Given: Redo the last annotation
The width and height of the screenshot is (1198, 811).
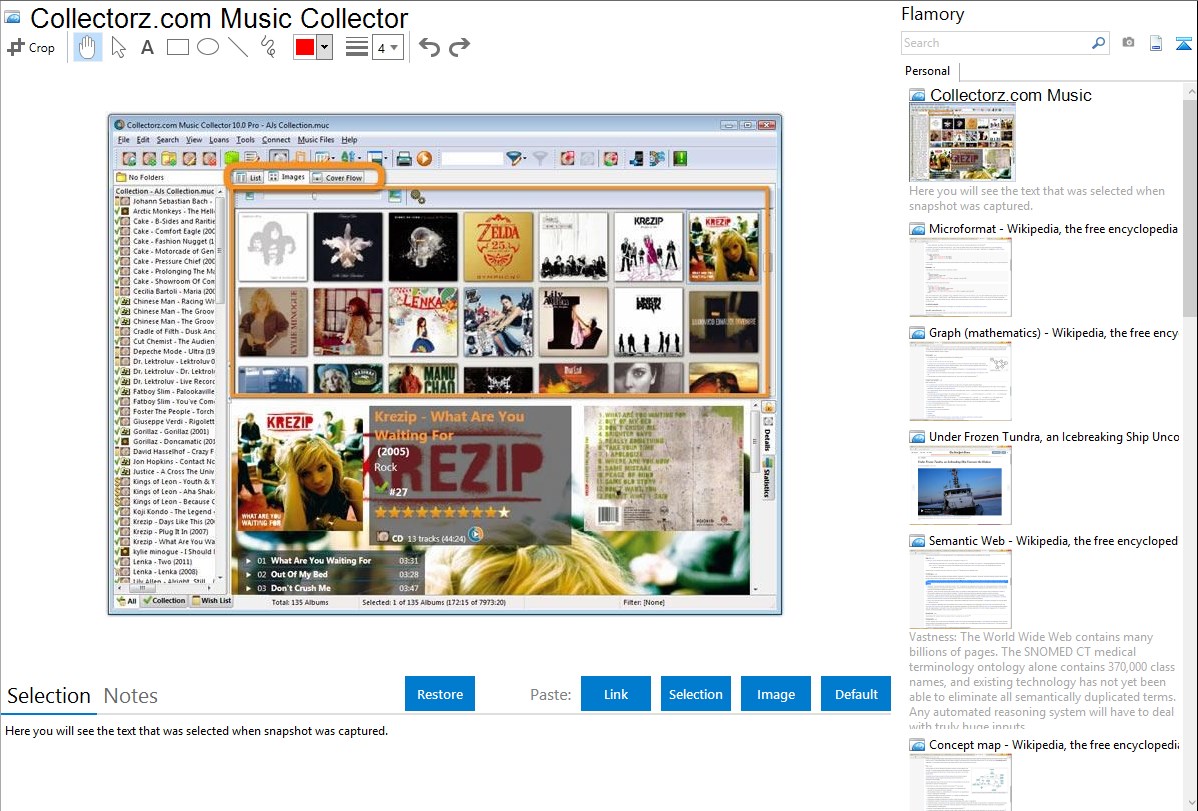Looking at the screenshot, I should tap(459, 47).
